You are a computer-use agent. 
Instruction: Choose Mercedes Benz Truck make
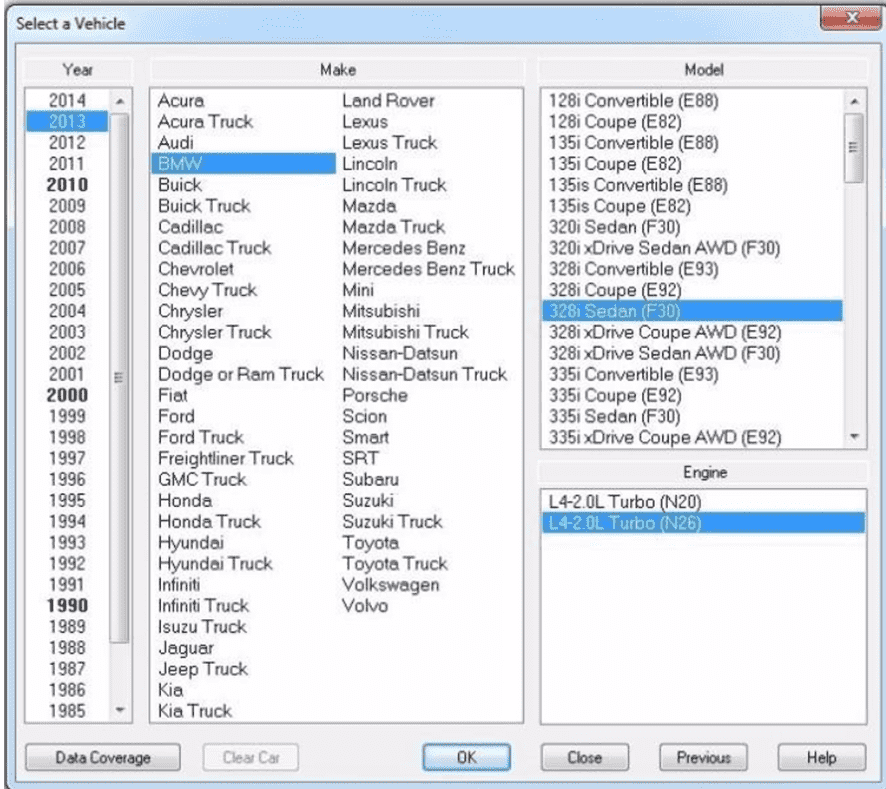[428, 269]
